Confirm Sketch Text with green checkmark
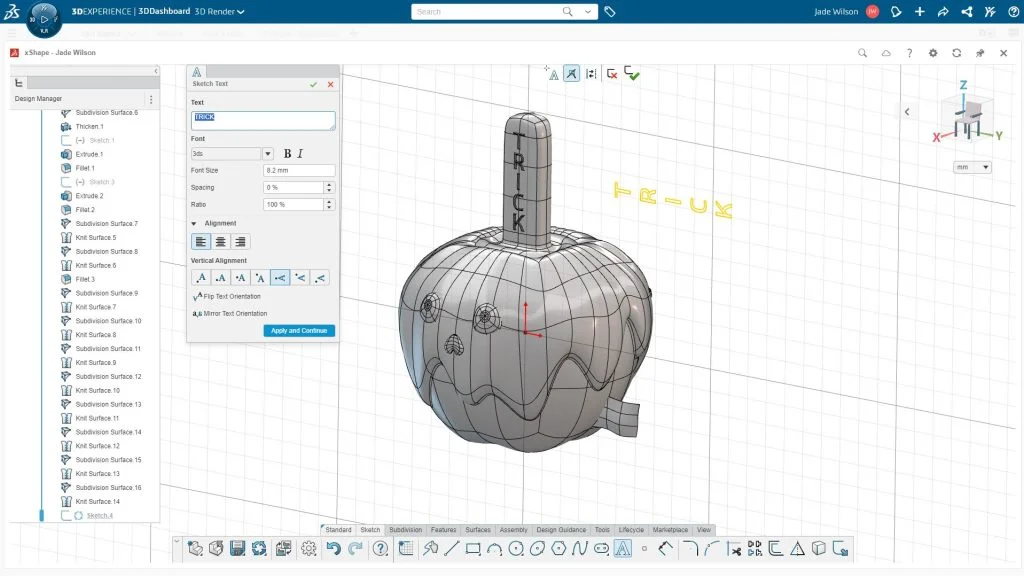This screenshot has height=576, width=1024. tap(314, 85)
